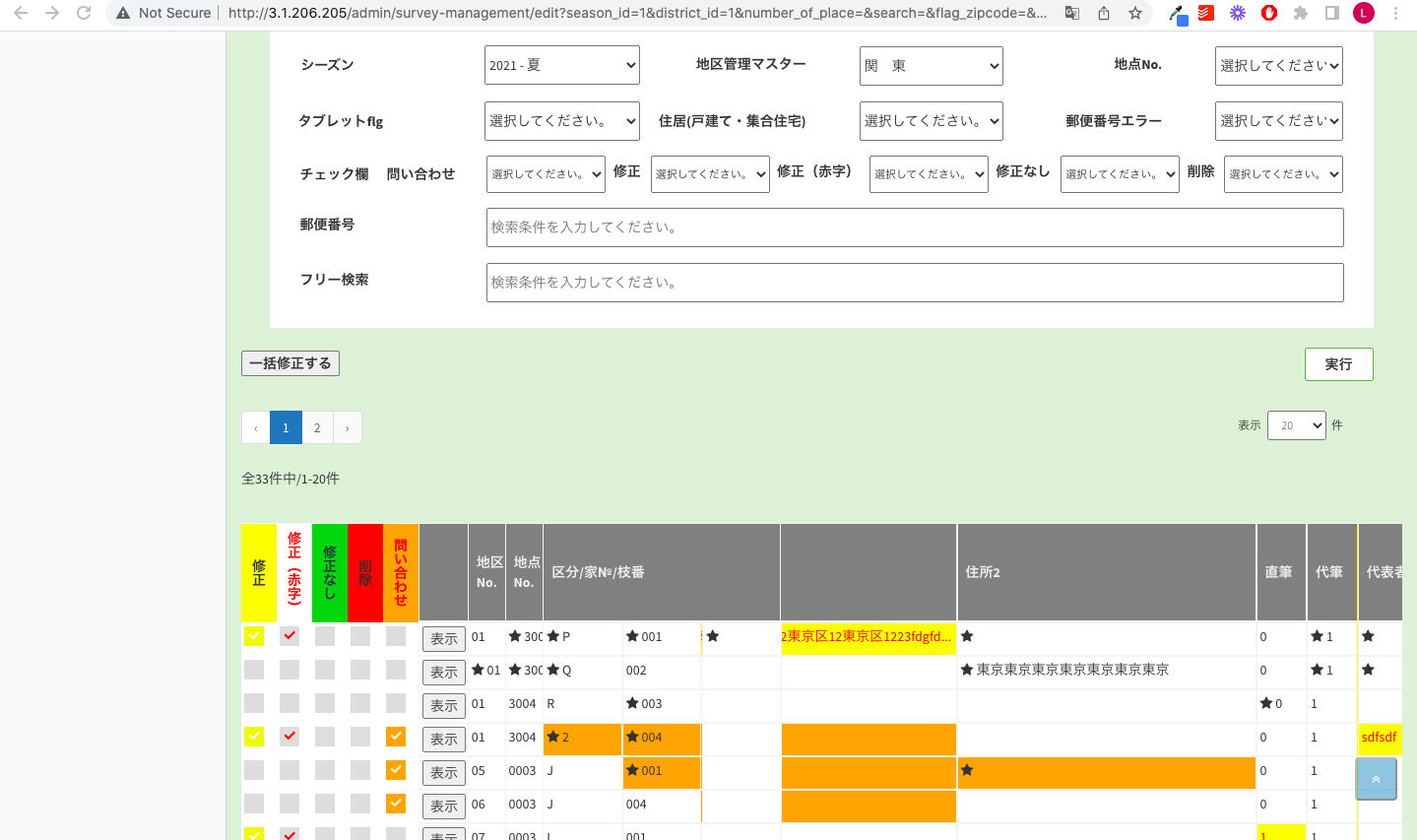Click the scroll-to-top arrow button

pyautogui.click(x=1376, y=779)
